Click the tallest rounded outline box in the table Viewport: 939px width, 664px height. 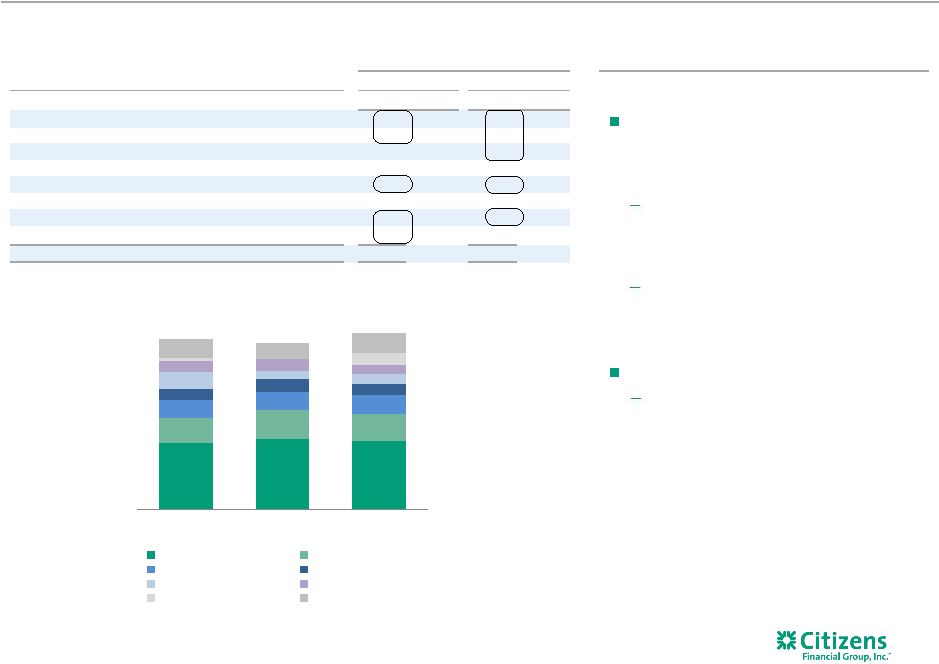[504, 135]
